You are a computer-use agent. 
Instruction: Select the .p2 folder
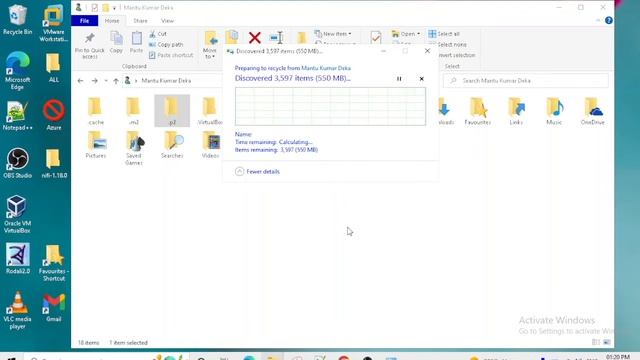(172, 111)
